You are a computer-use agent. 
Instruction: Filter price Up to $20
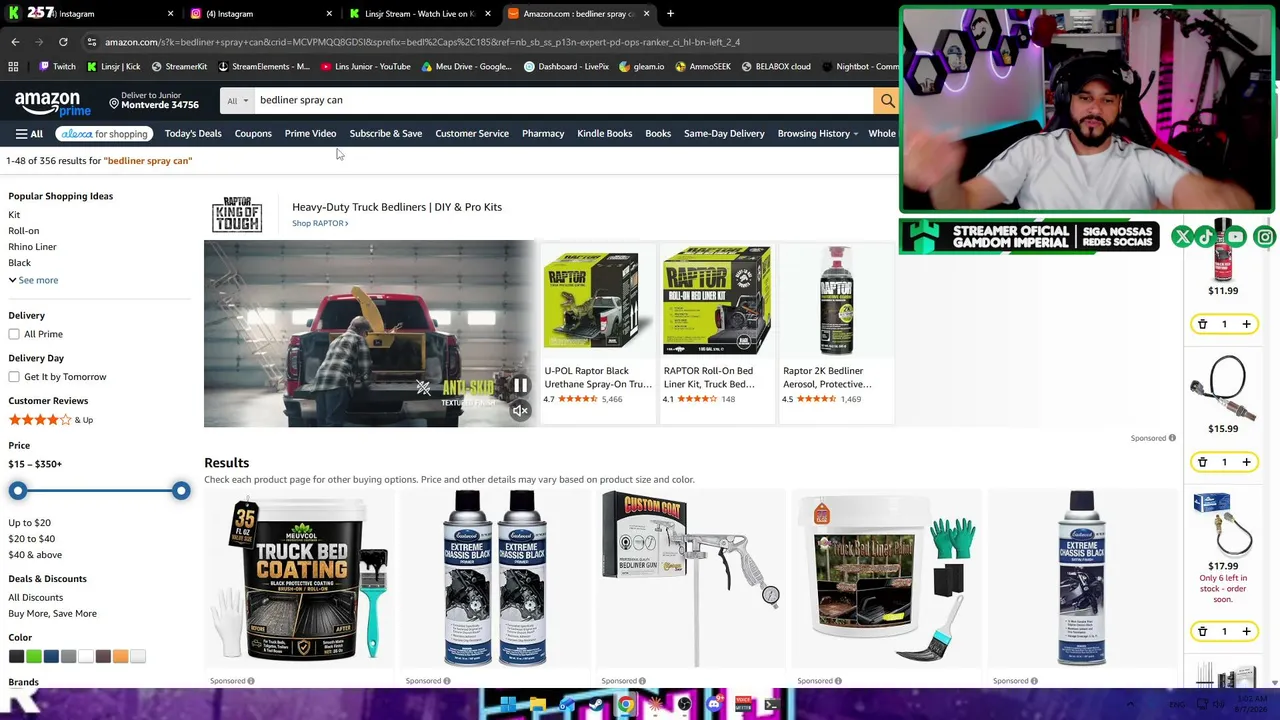[29, 523]
